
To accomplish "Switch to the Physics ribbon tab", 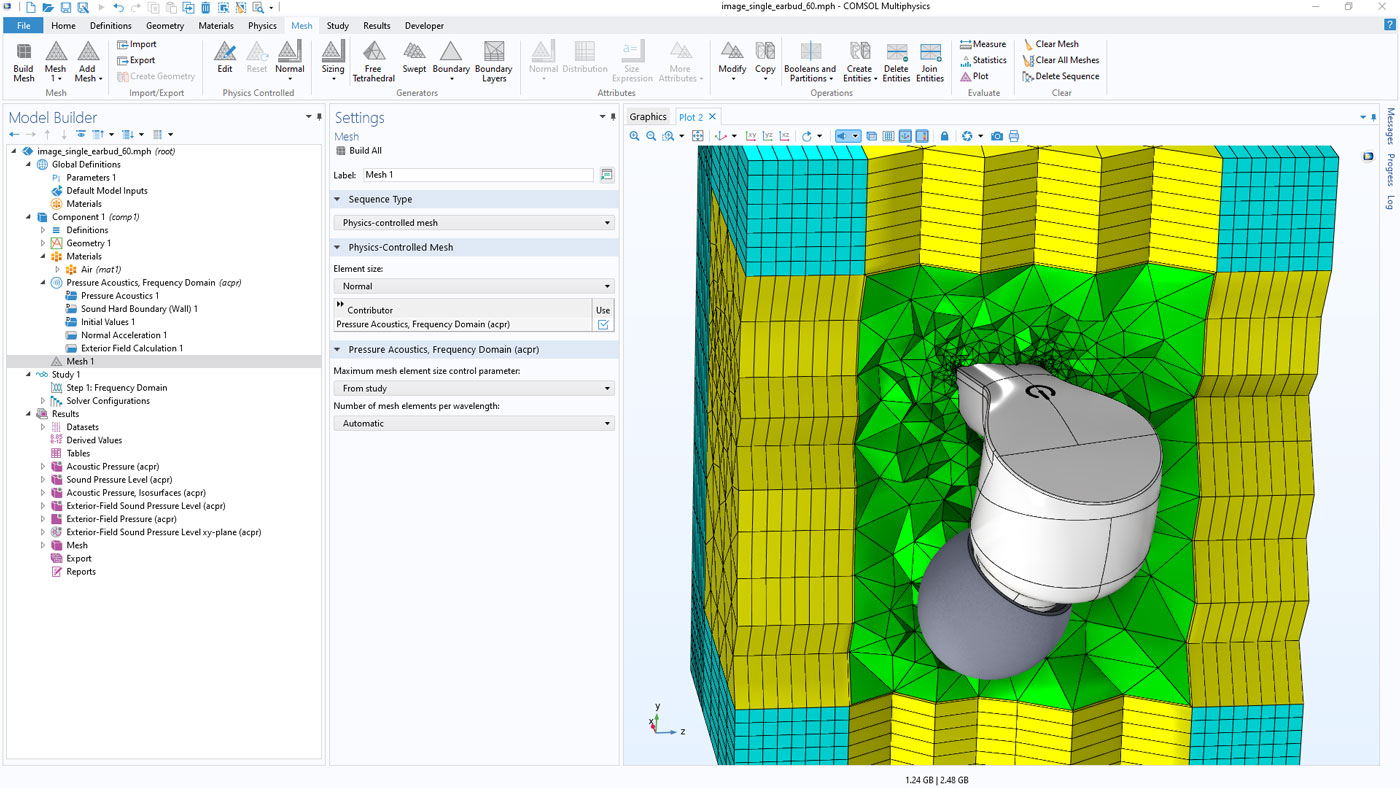I will (262, 26).
